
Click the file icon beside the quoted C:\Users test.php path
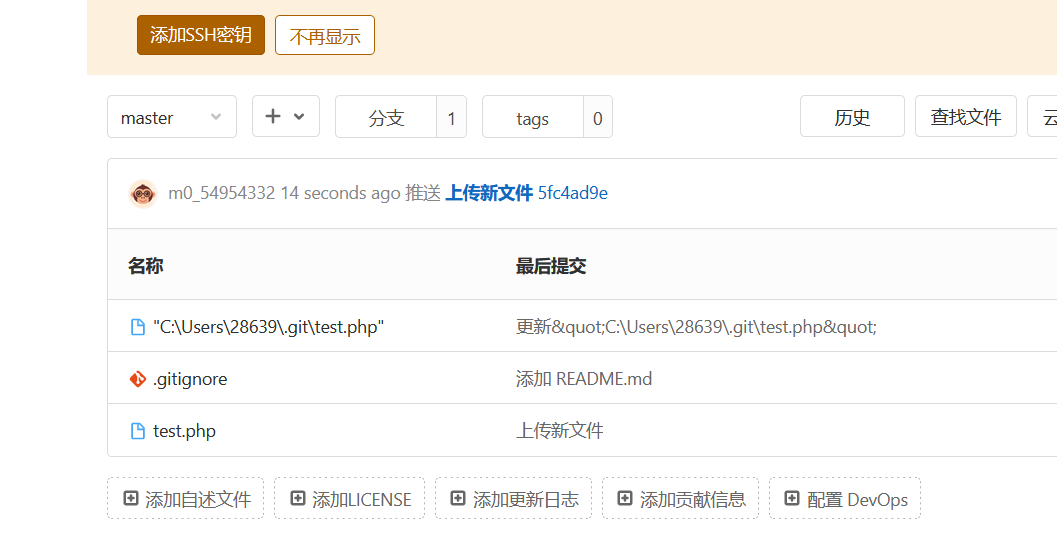point(138,327)
